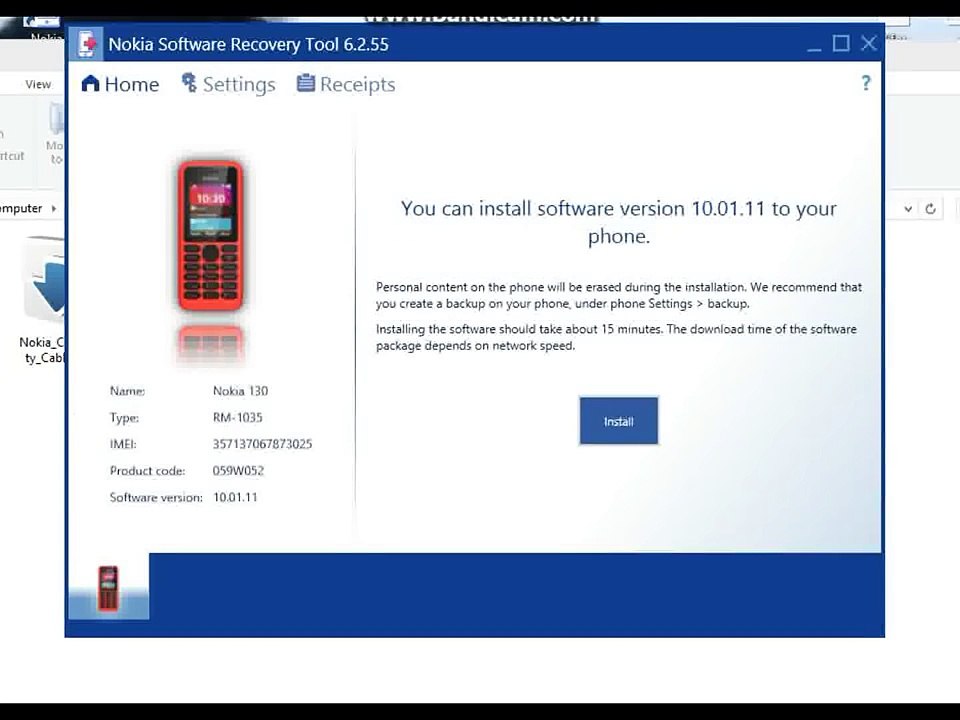Click the name value Nokia 130
The height and width of the screenshot is (720, 960).
[240, 391]
